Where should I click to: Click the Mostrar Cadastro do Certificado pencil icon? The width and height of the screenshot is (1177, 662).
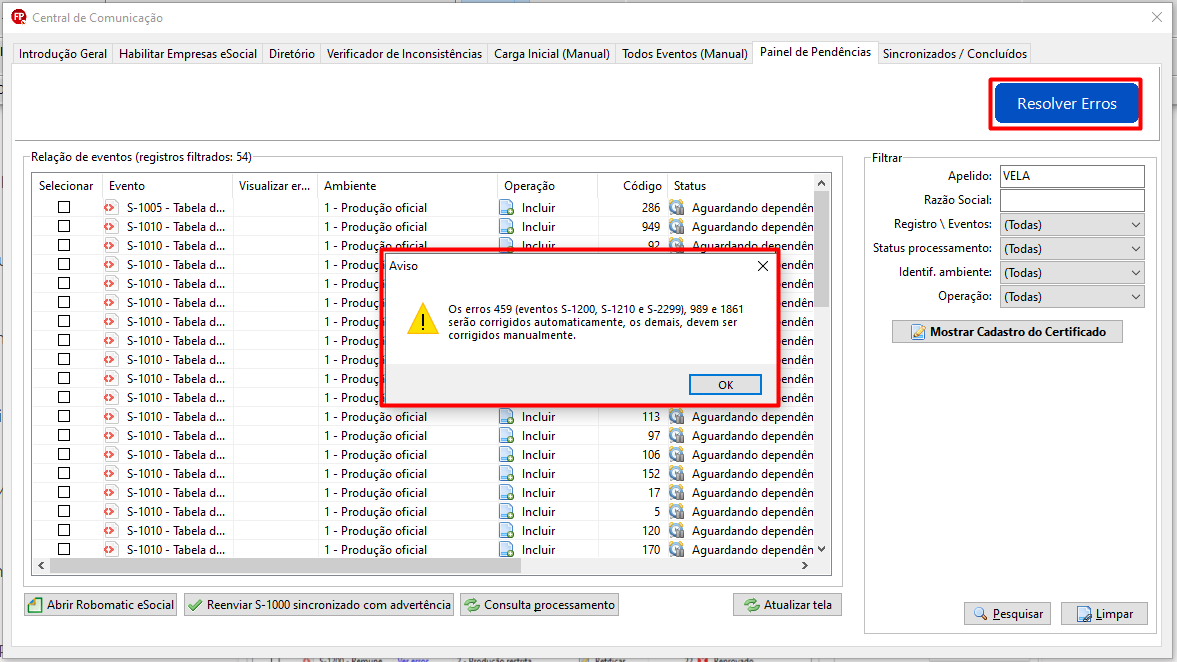(x=917, y=332)
